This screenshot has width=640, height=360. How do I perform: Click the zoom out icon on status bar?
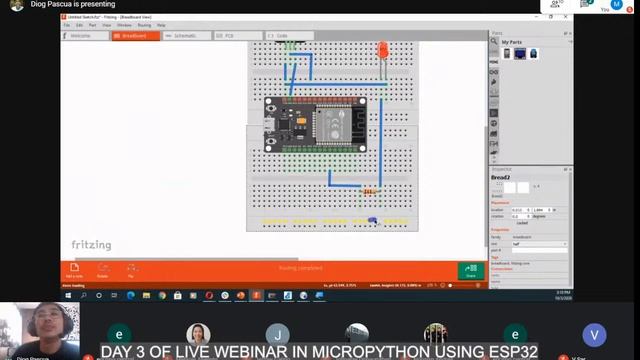point(442,285)
